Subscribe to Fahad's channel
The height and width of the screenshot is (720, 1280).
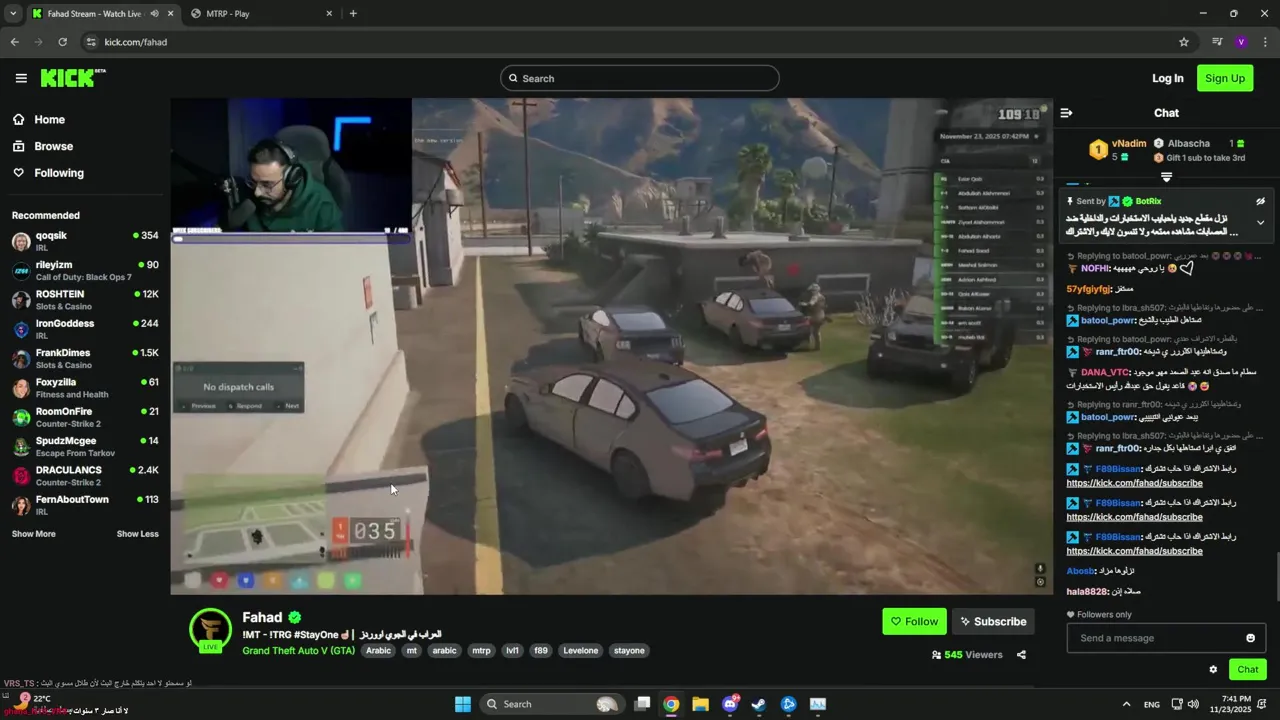[993, 621]
